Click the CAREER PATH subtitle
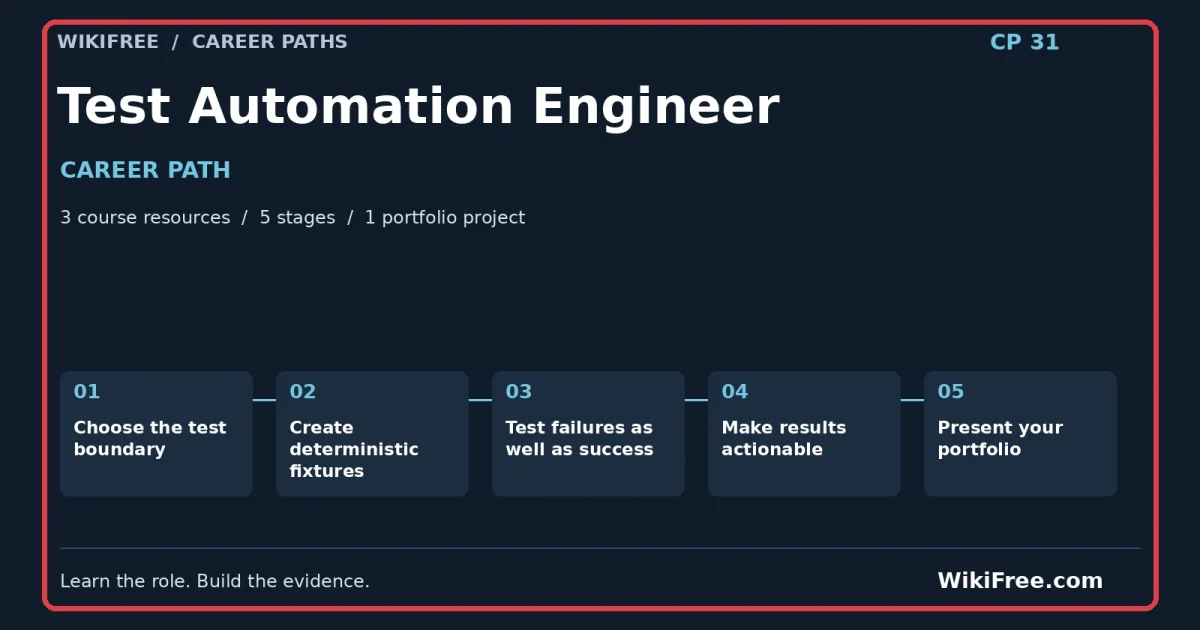1200x630 pixels. coord(145,170)
